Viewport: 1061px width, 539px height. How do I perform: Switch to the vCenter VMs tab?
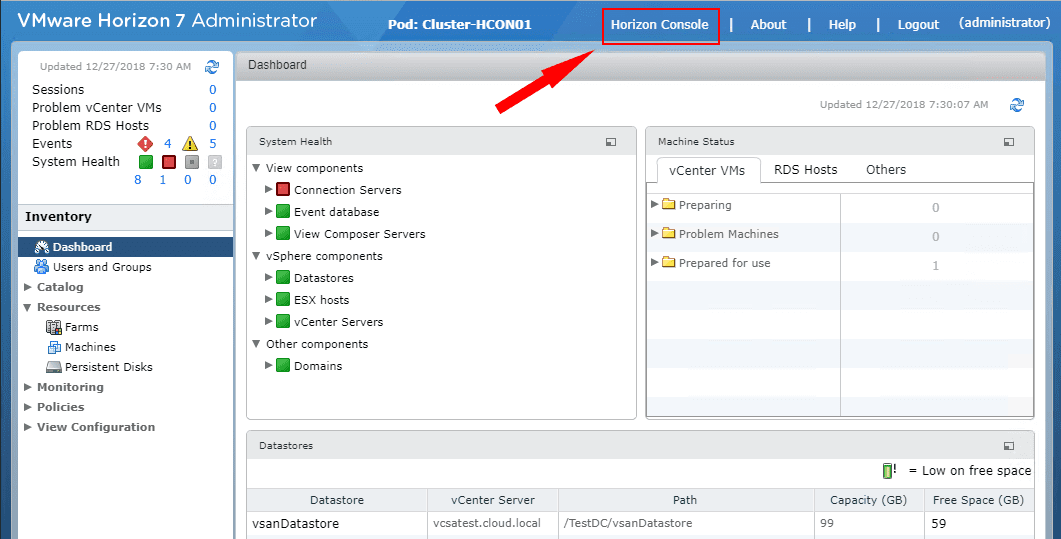coord(706,170)
